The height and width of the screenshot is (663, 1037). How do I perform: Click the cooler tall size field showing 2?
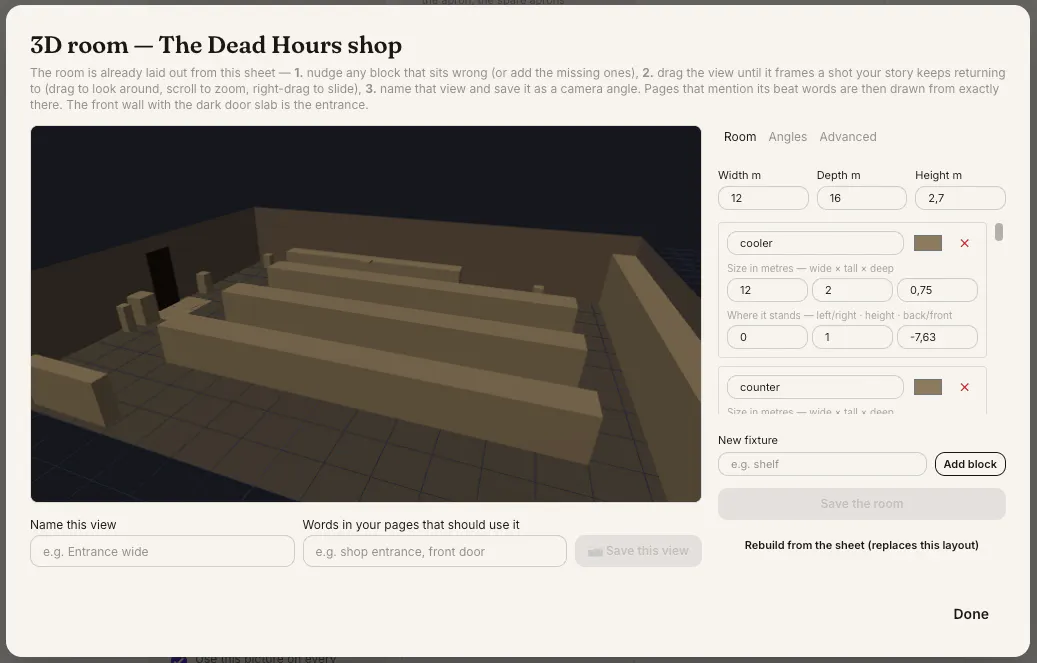tap(852, 290)
